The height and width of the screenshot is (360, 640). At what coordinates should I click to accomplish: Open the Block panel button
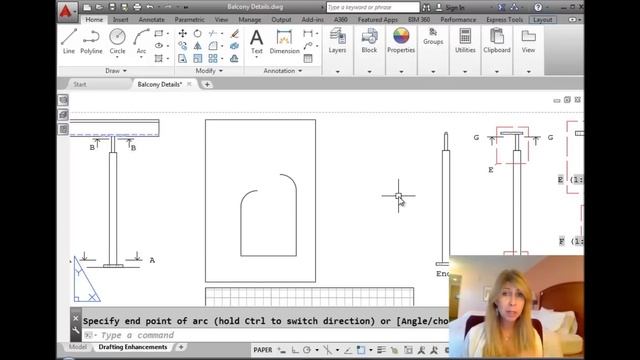[369, 40]
